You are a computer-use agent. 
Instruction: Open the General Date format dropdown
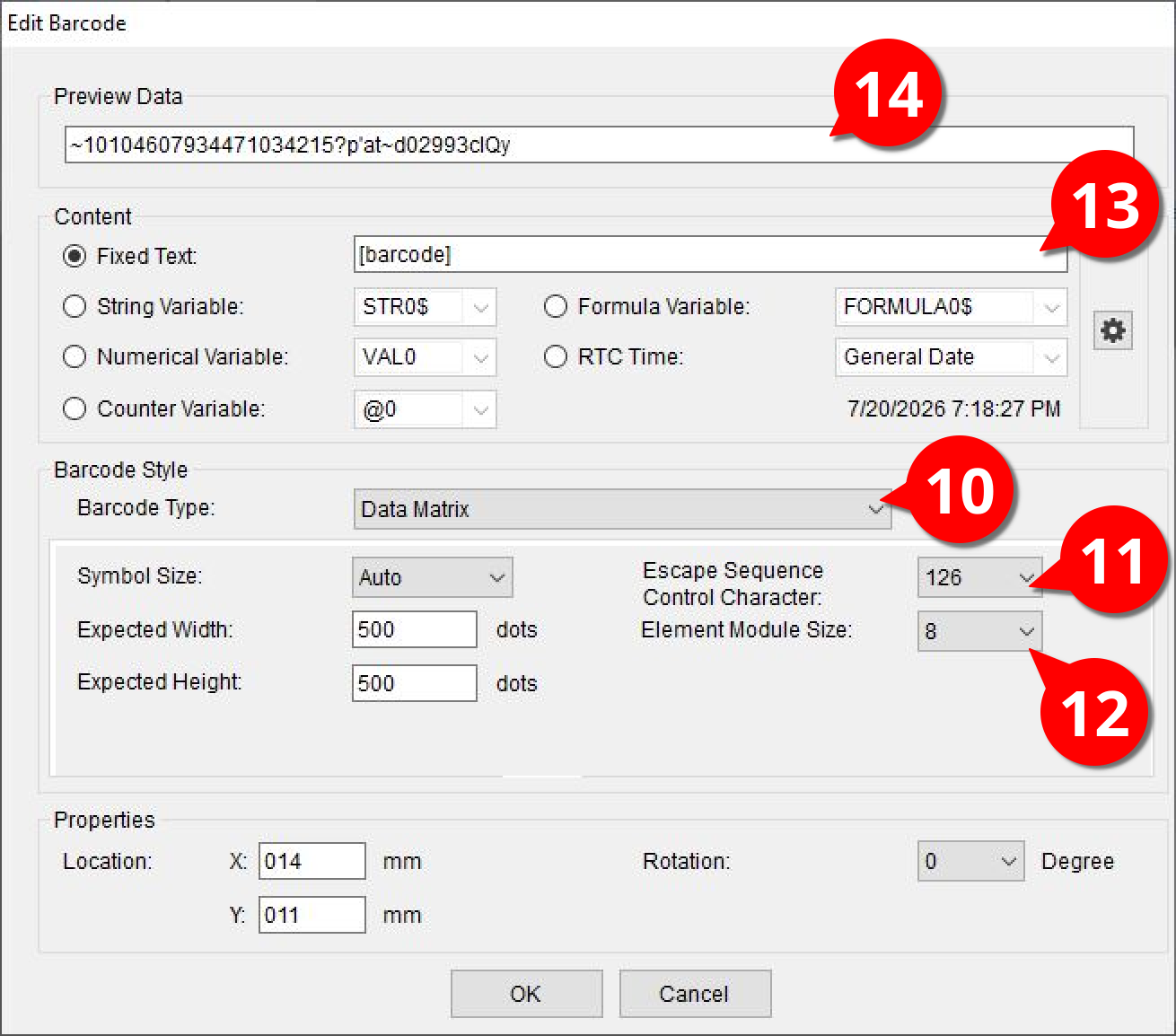tap(951, 357)
